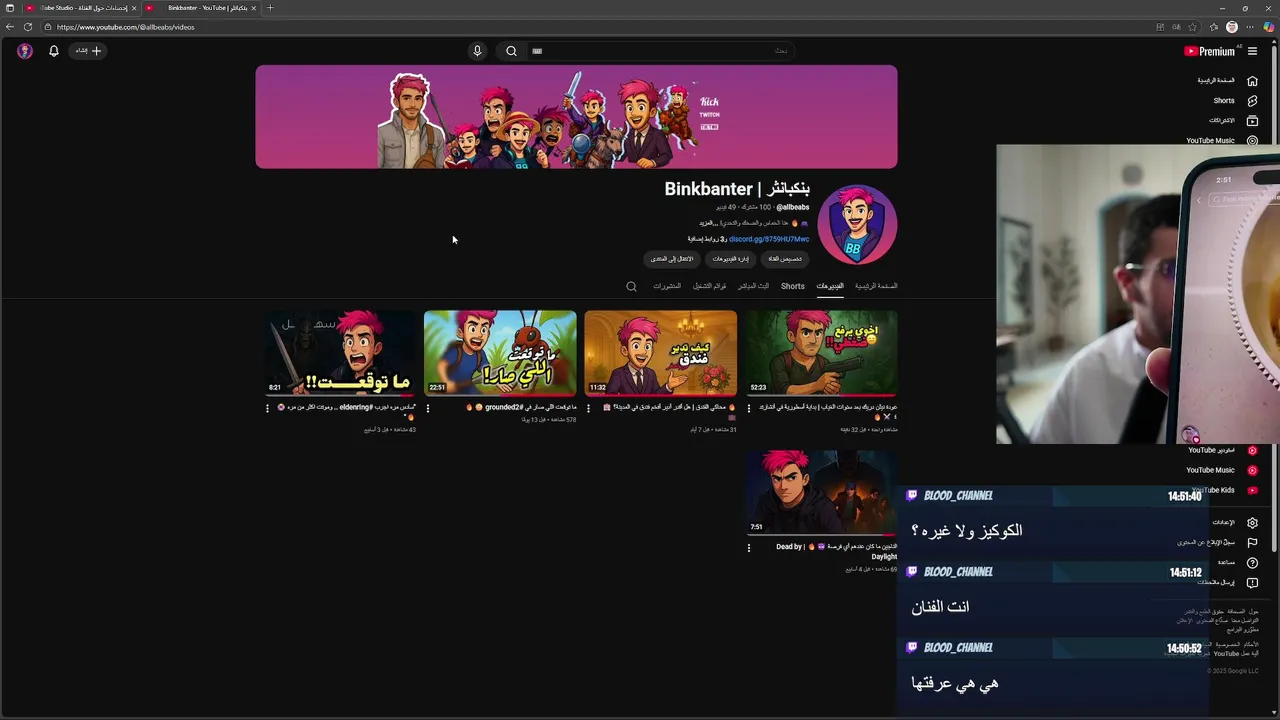Open the Playlists tab
This screenshot has height=720, width=1280.
710,286
